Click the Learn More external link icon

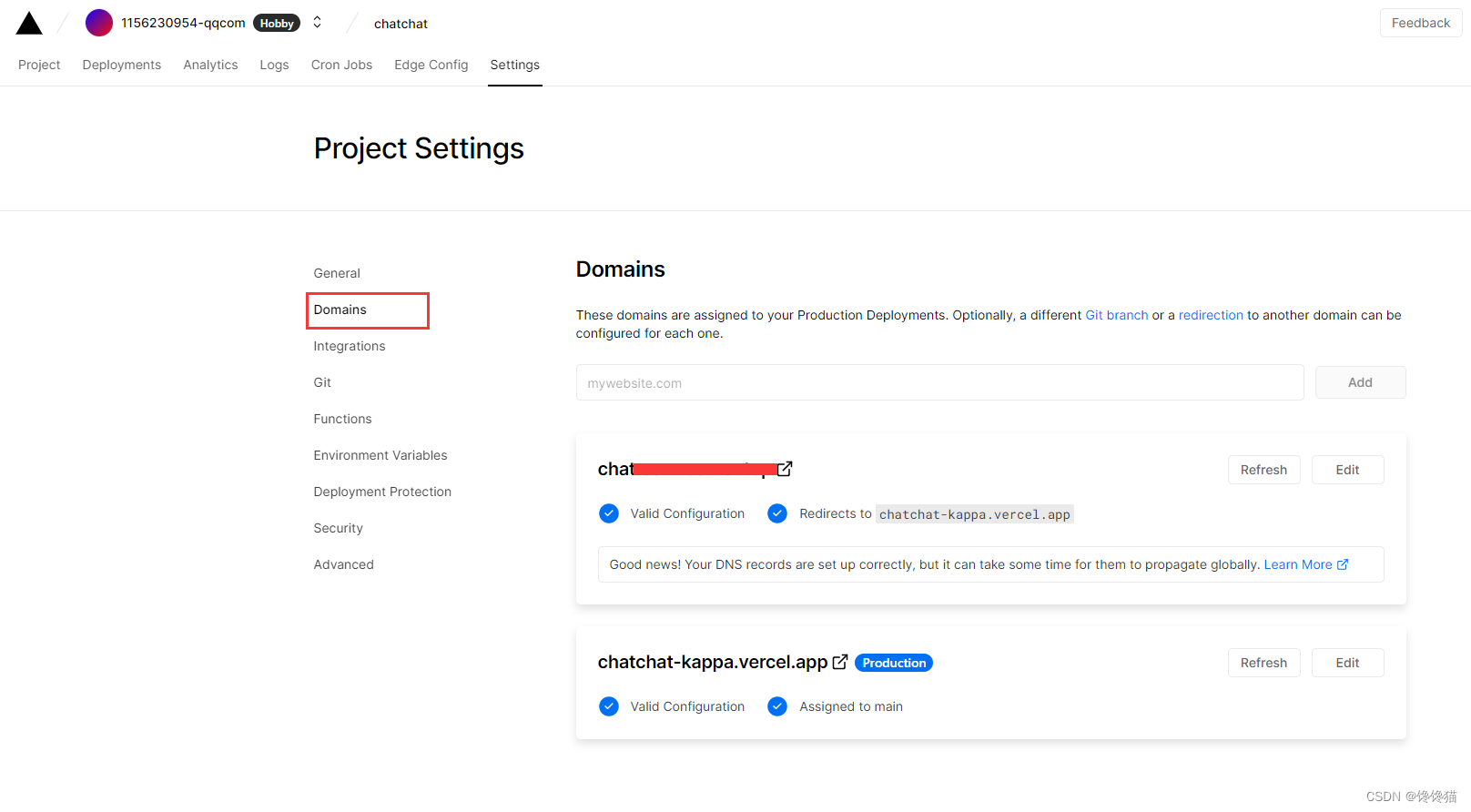click(1343, 564)
